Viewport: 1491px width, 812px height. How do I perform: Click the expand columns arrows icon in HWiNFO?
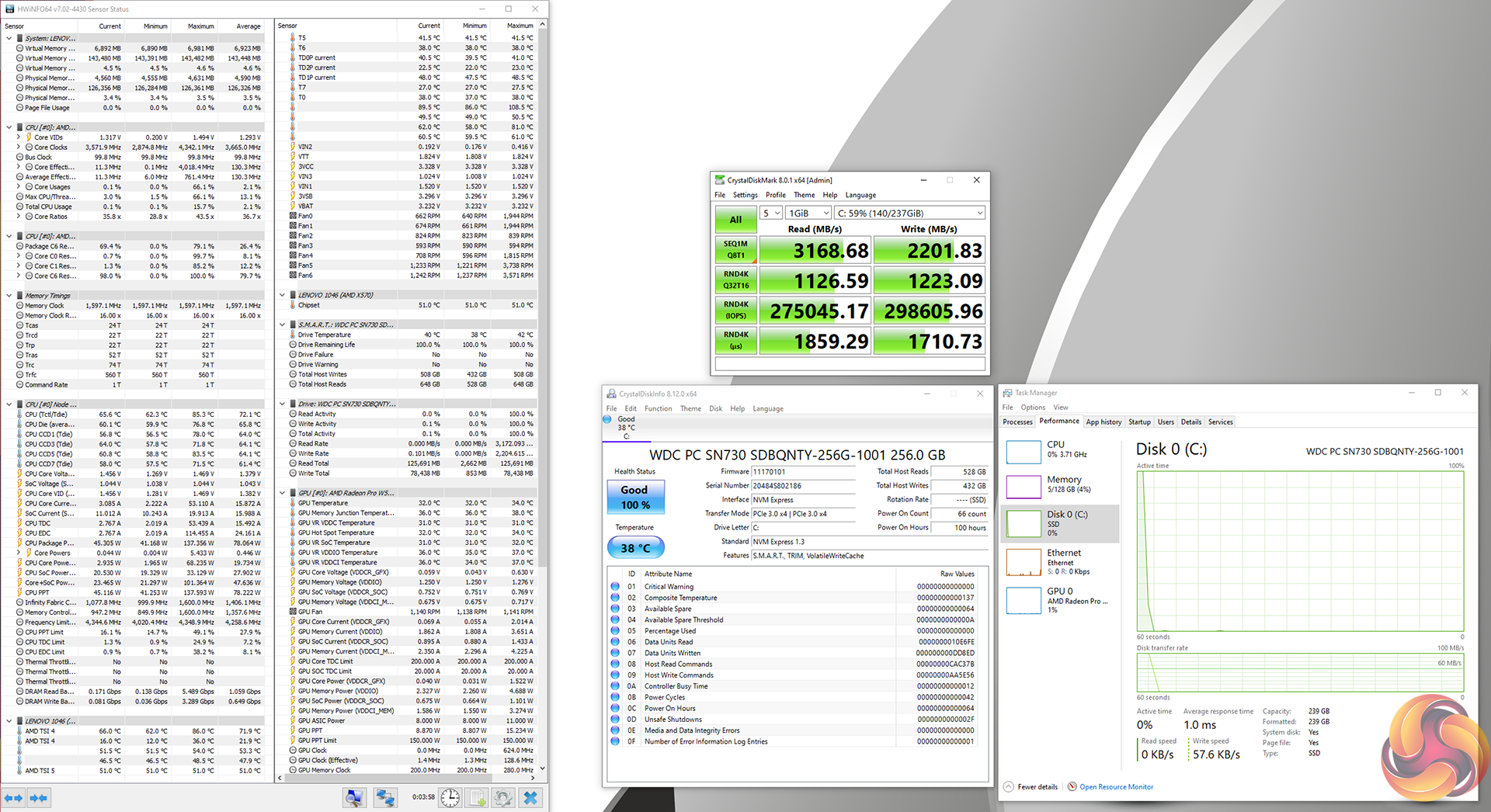14,797
